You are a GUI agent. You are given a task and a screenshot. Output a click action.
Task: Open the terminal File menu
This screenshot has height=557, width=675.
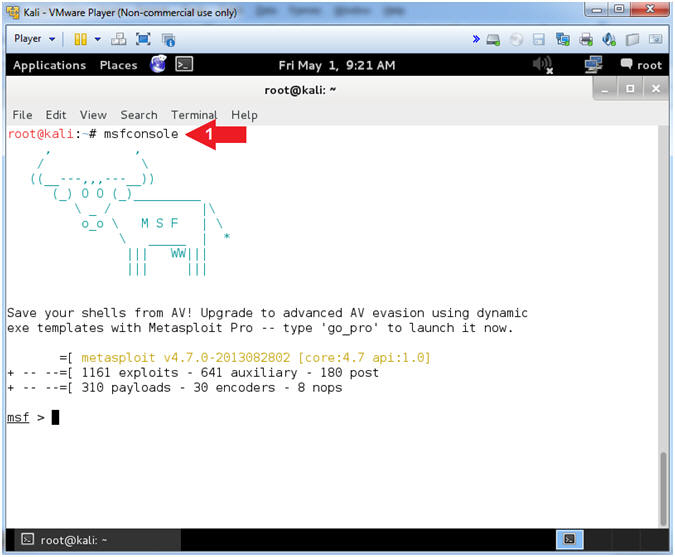pyautogui.click(x=22, y=115)
